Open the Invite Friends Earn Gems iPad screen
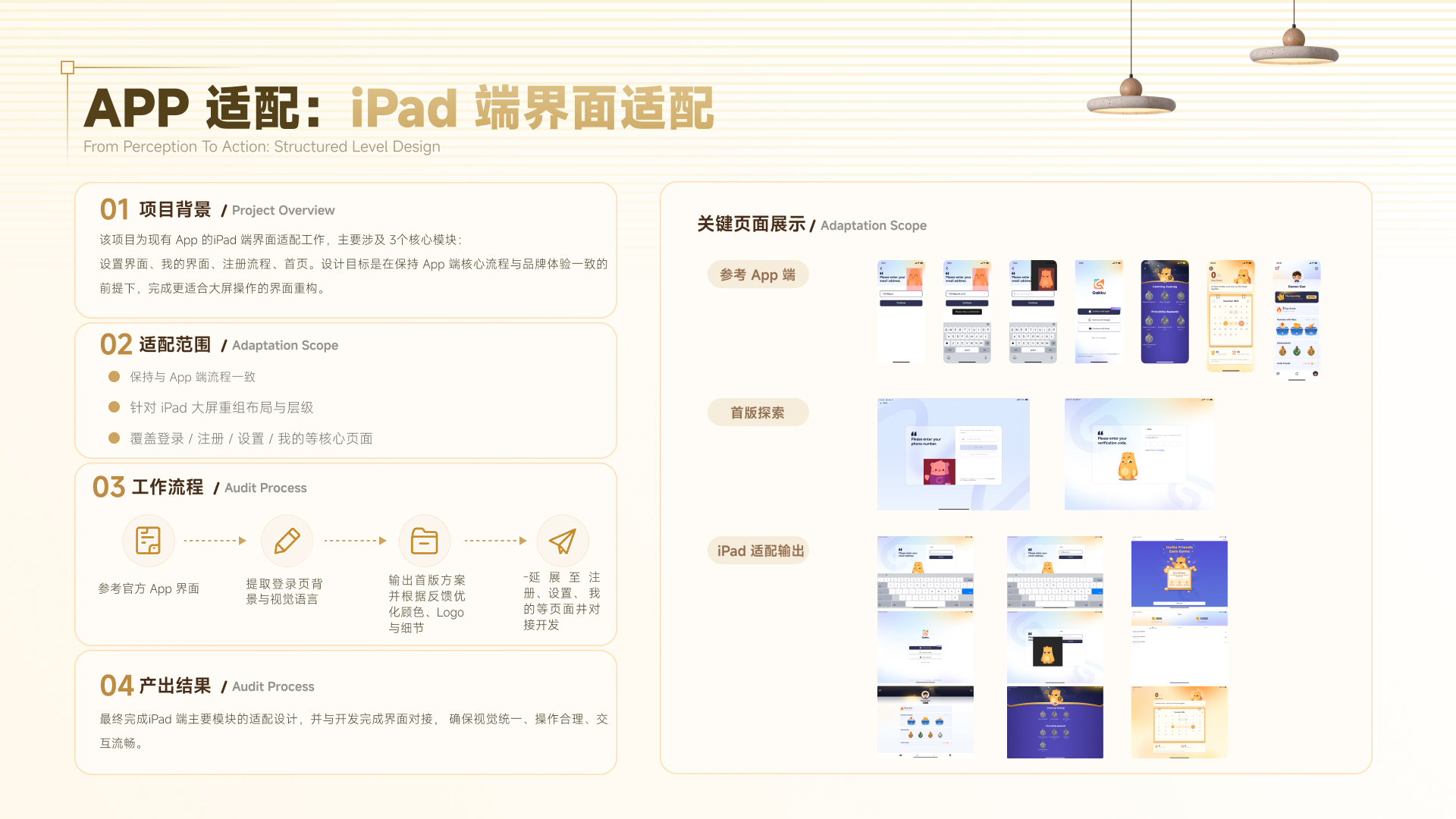Image resolution: width=1456 pixels, height=819 pixels. pos(1179,572)
